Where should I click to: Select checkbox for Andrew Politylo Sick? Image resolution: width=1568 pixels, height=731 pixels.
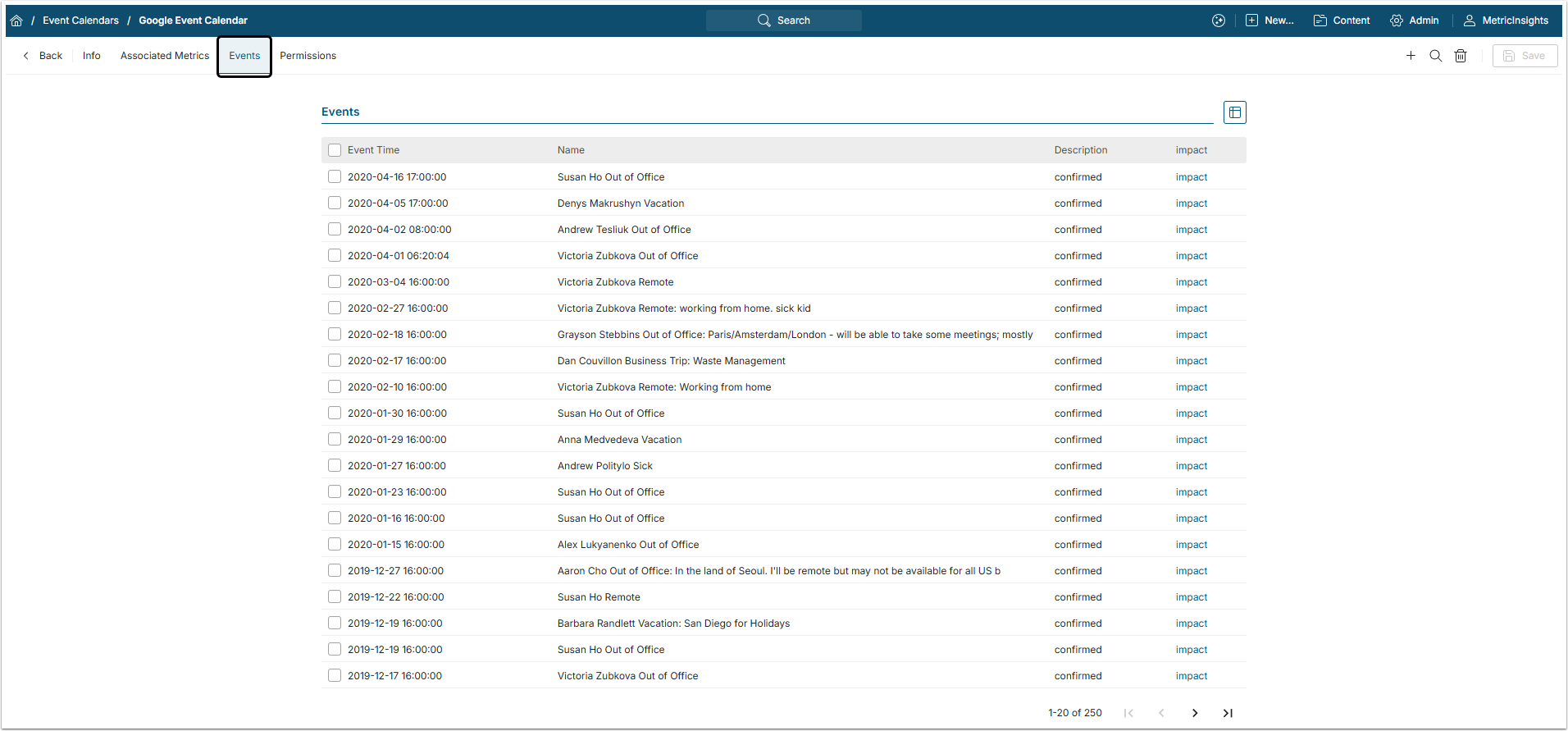335,465
